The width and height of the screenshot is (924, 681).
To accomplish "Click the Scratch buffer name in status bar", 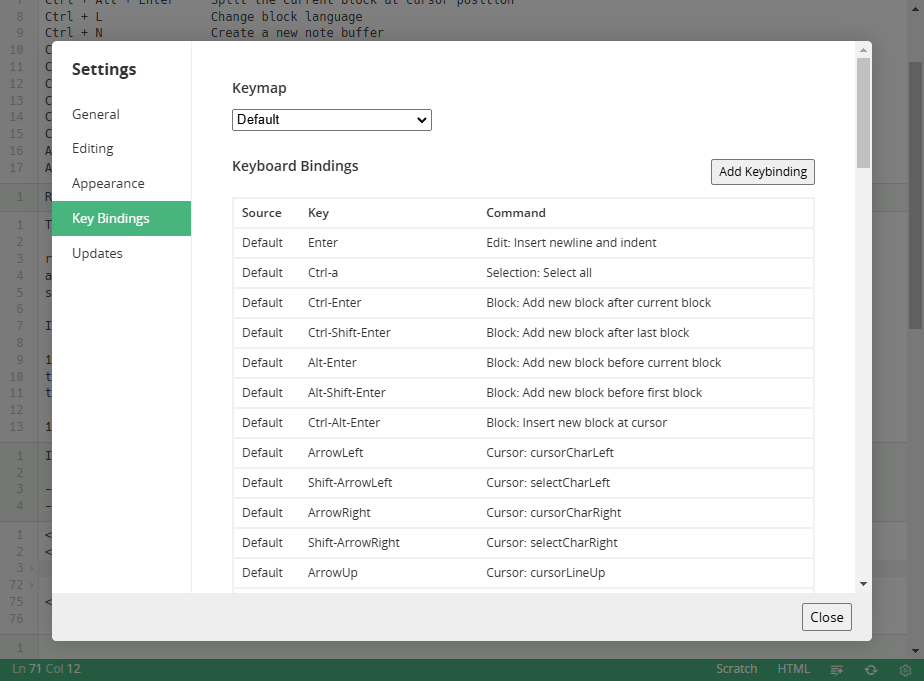I will pyautogui.click(x=736, y=669).
